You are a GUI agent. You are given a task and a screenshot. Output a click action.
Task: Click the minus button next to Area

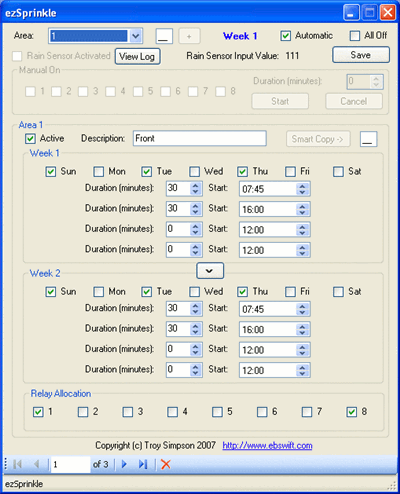pyautogui.click(x=164, y=36)
